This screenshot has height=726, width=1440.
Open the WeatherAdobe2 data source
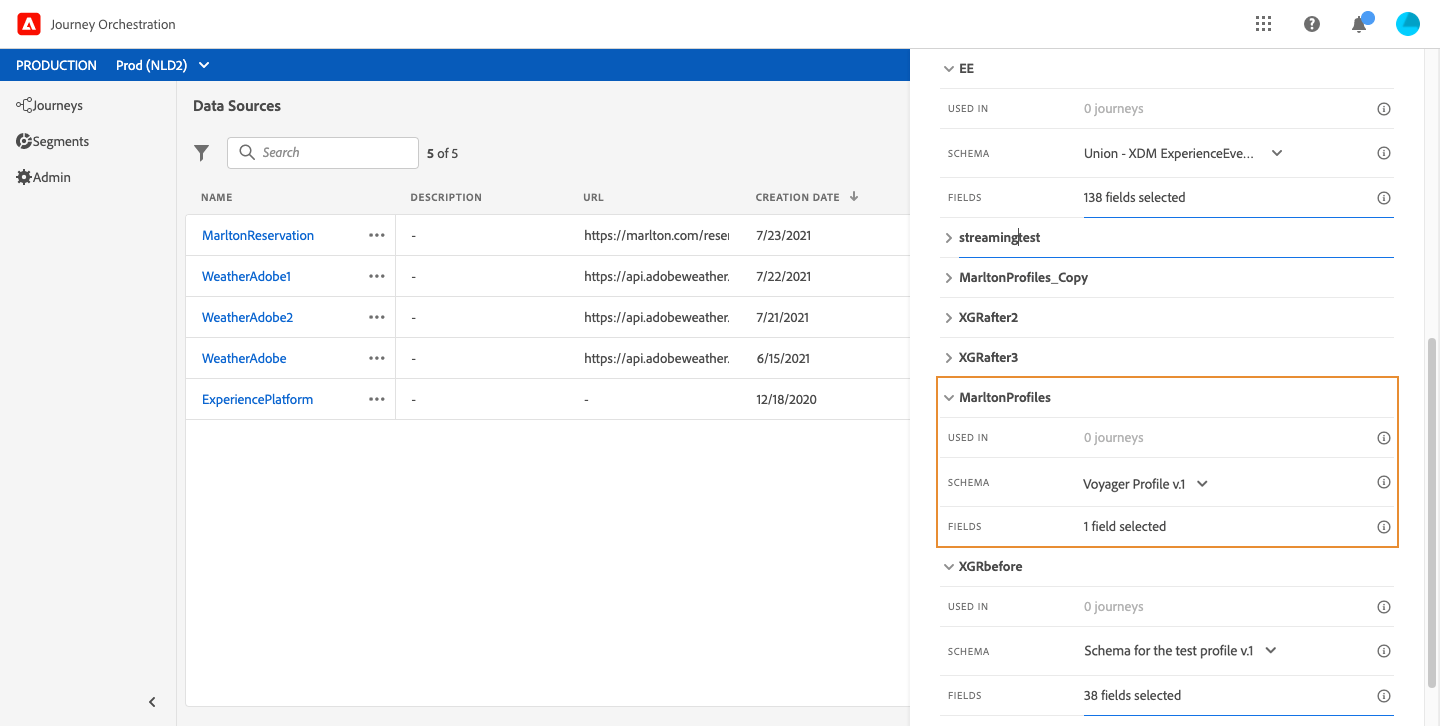point(247,317)
